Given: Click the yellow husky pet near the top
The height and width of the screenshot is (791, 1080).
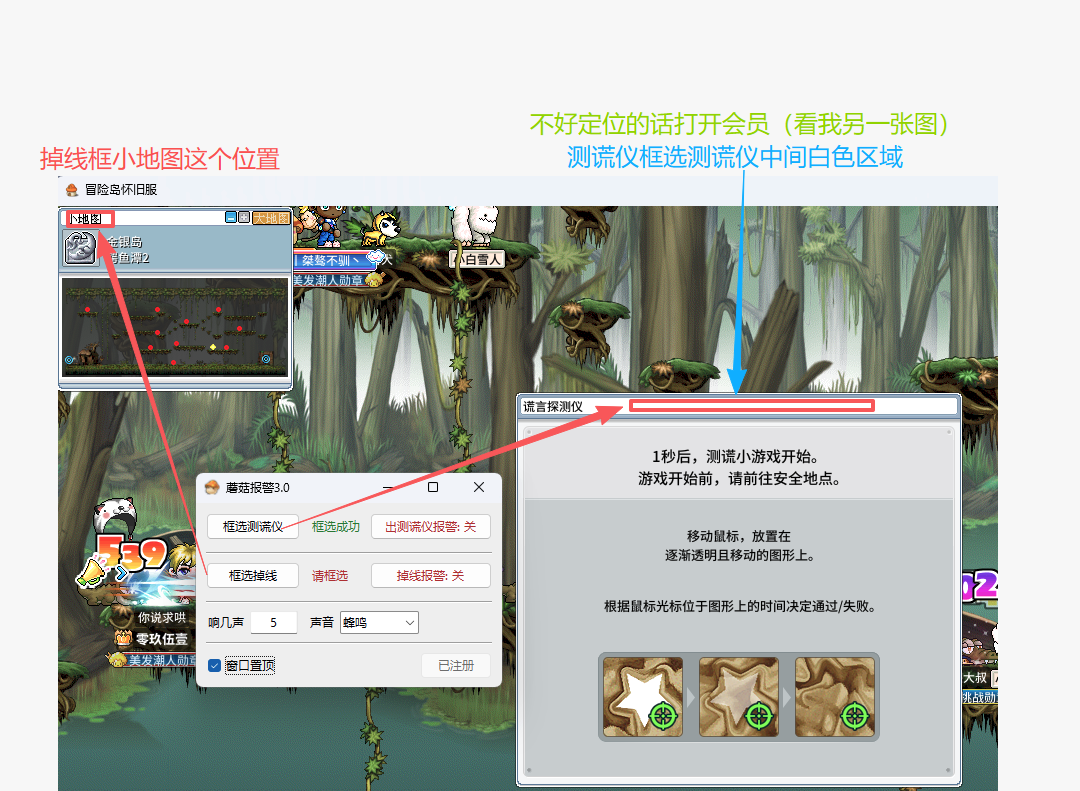Looking at the screenshot, I should 382,228.
